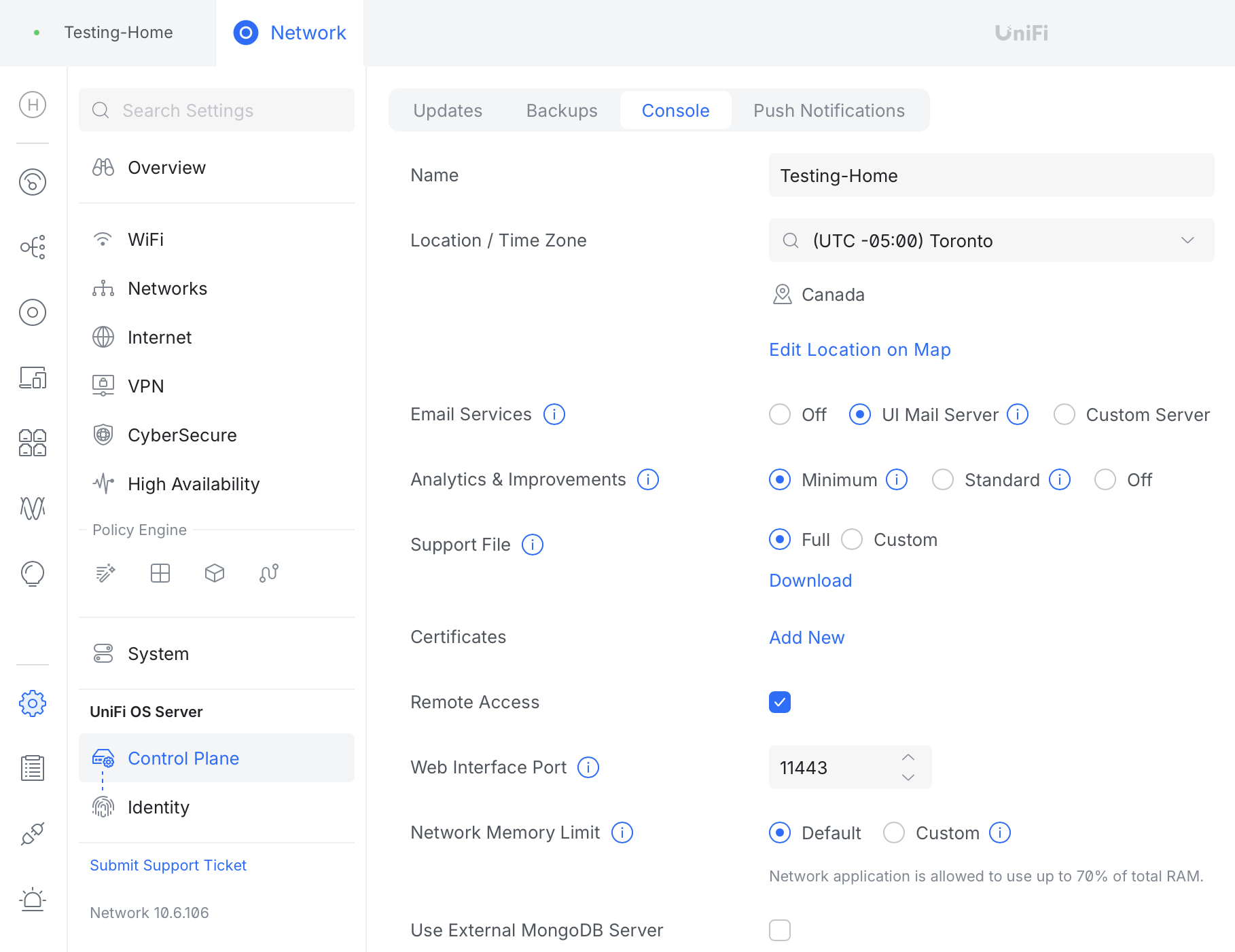Open WiFi settings section

click(217, 240)
